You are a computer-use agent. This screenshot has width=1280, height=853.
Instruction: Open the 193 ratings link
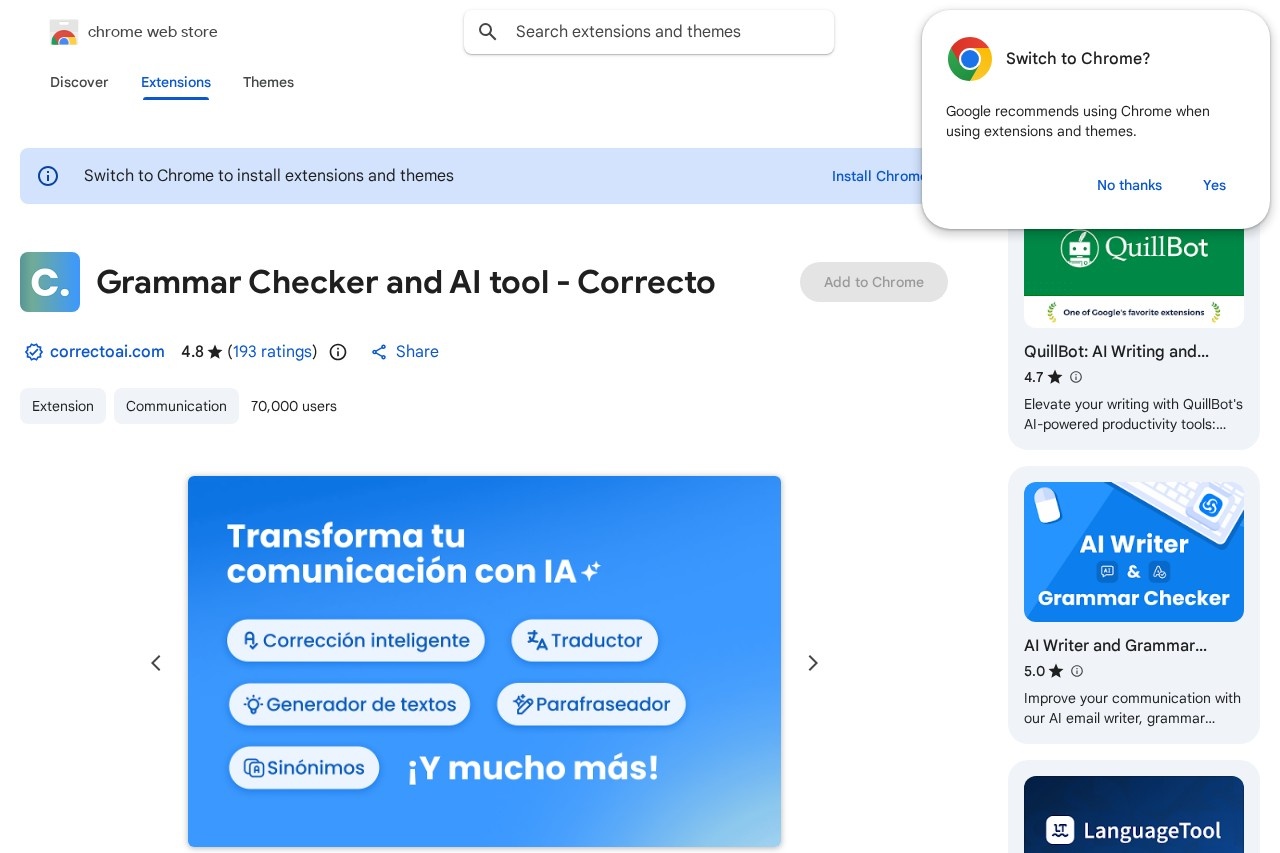[x=272, y=352]
